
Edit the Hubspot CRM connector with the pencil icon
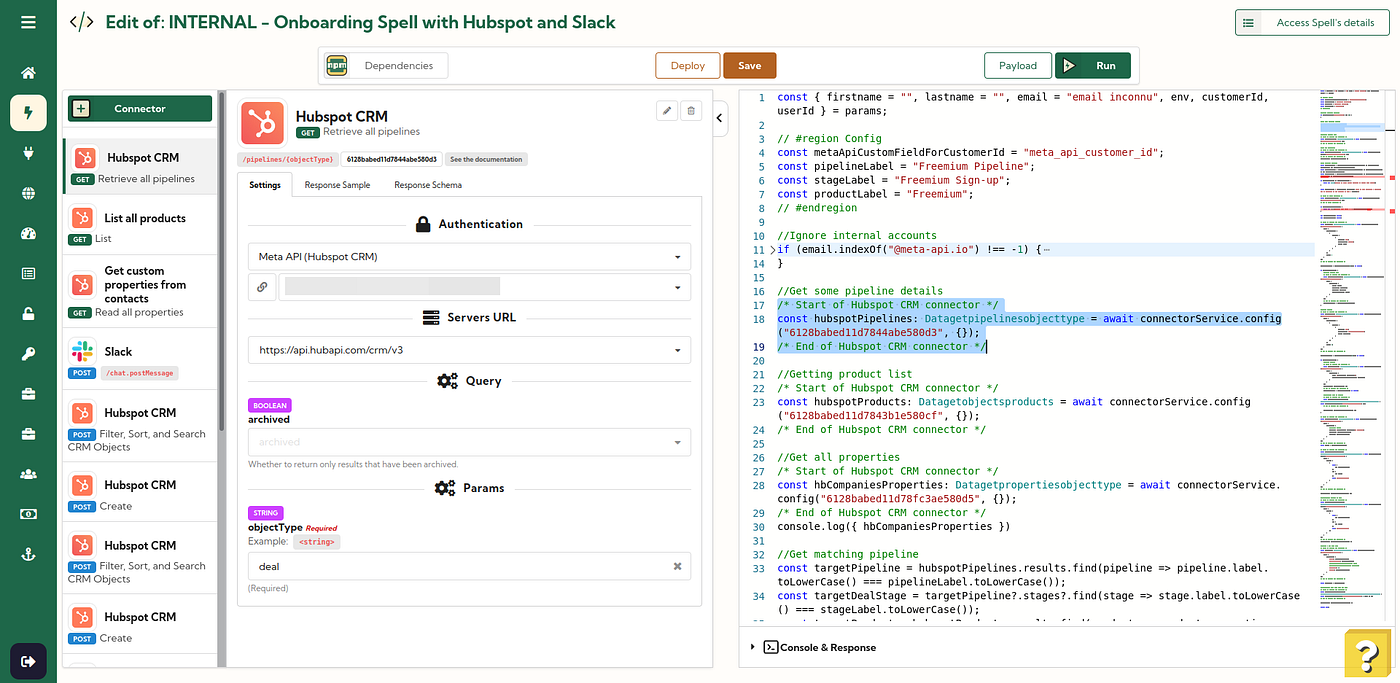tap(667, 111)
